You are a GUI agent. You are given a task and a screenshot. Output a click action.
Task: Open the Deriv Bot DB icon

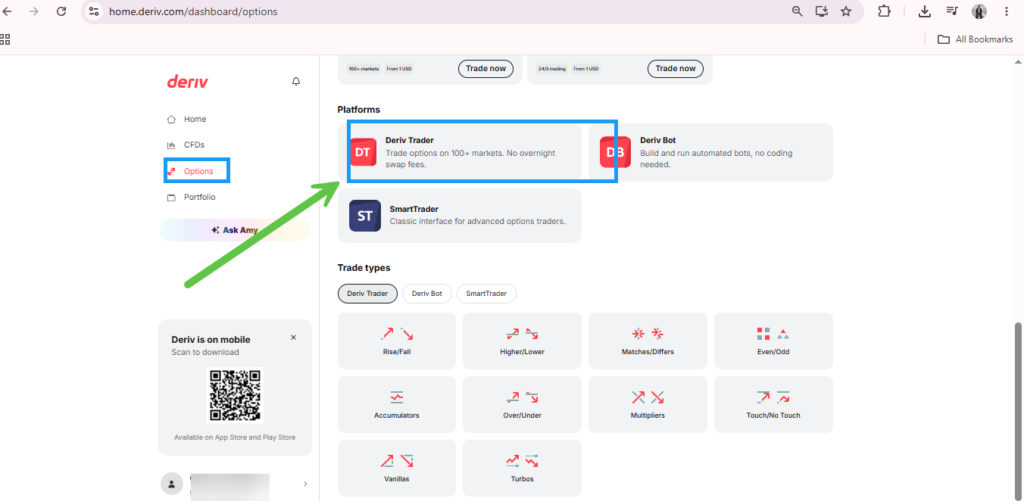tap(615, 152)
